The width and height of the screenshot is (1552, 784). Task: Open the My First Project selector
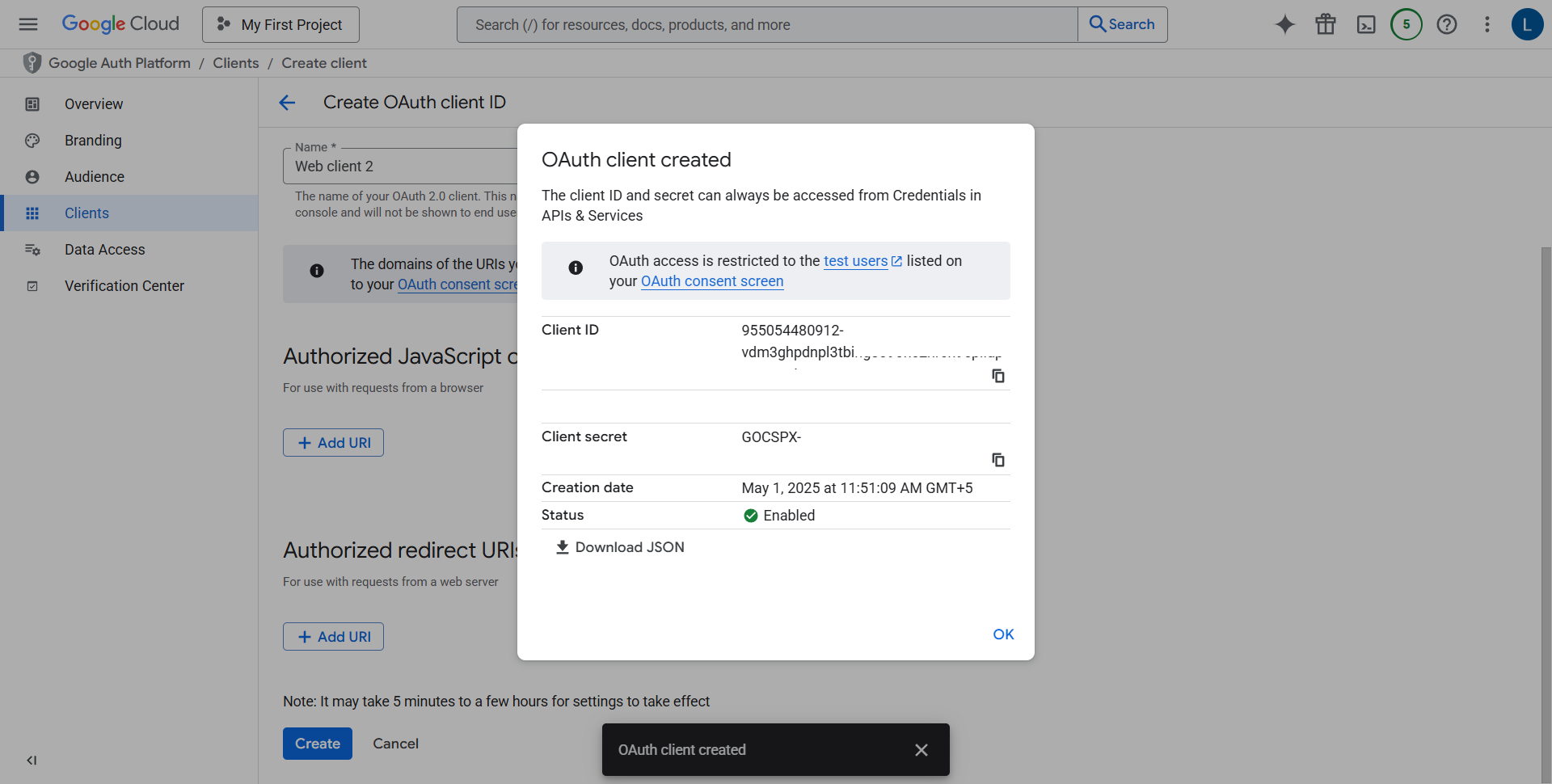(280, 24)
